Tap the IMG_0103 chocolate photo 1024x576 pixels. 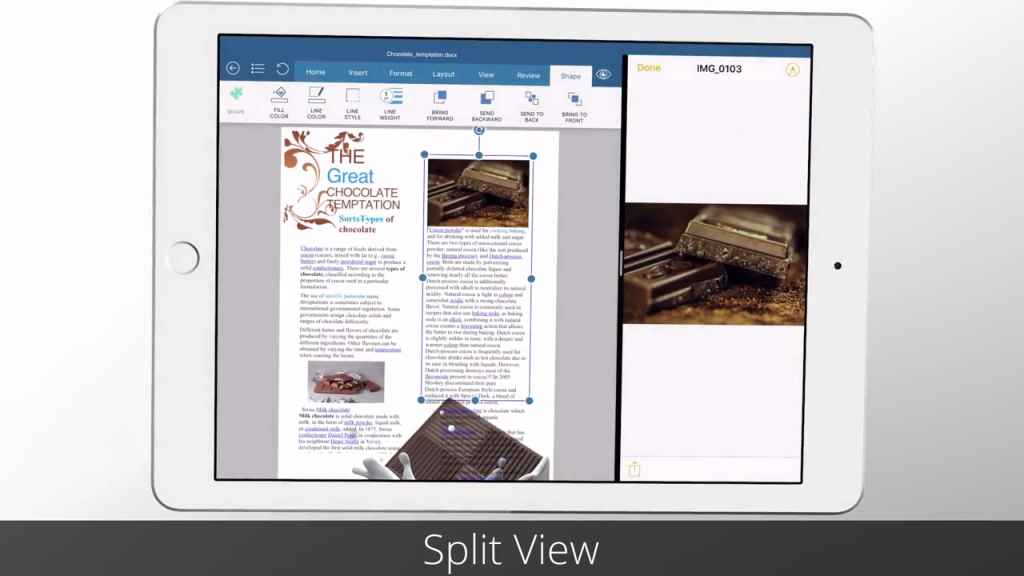(x=716, y=264)
